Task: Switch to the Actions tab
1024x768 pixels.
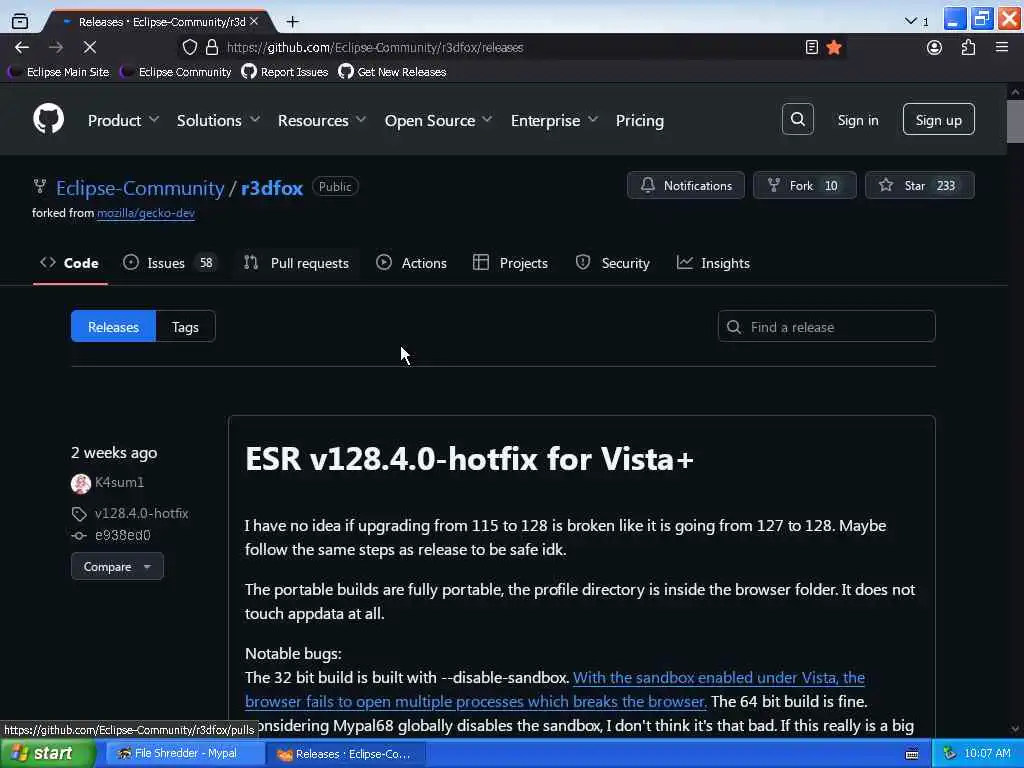Action: [x=411, y=263]
